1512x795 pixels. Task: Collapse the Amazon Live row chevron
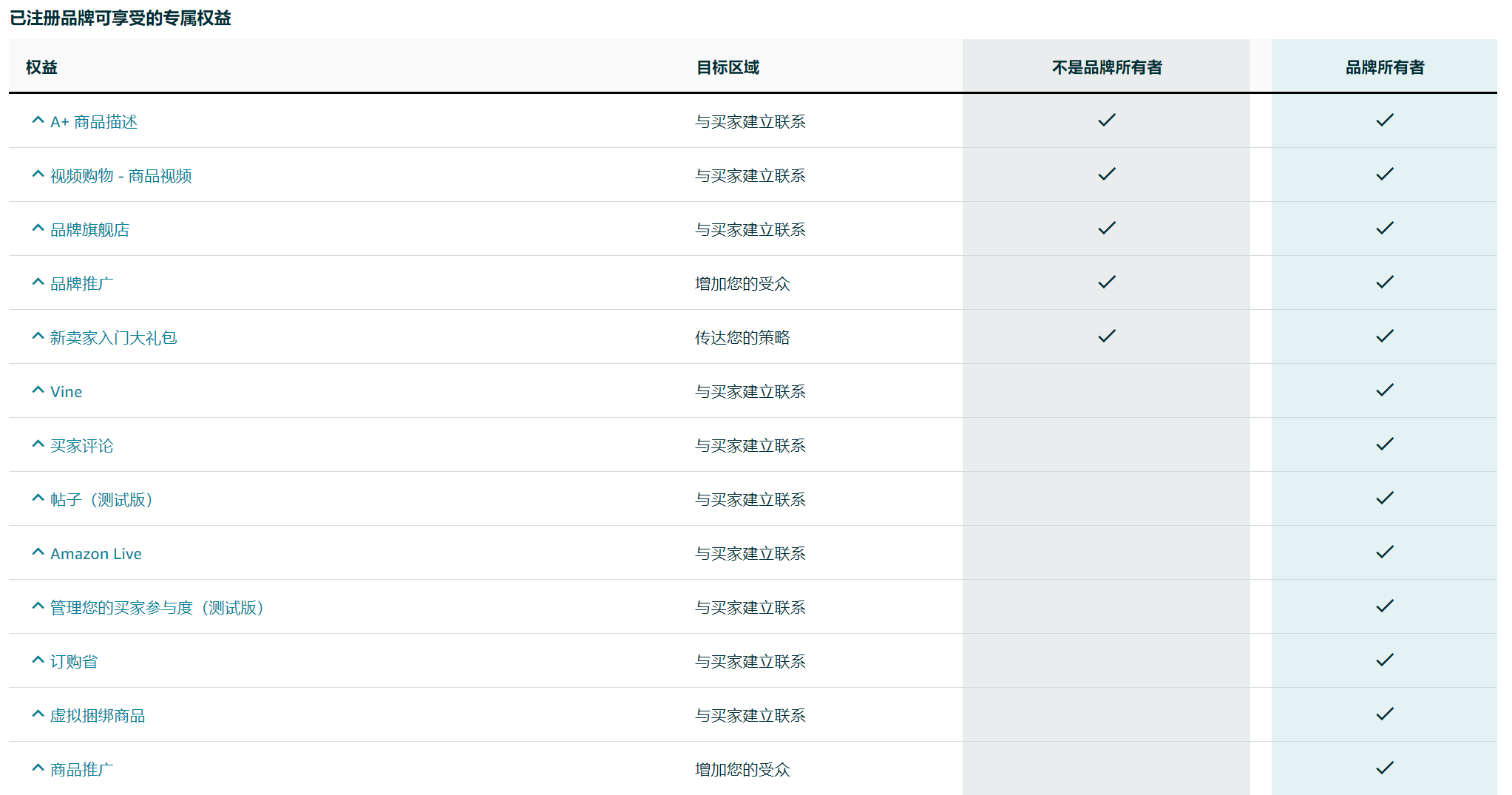click(38, 552)
